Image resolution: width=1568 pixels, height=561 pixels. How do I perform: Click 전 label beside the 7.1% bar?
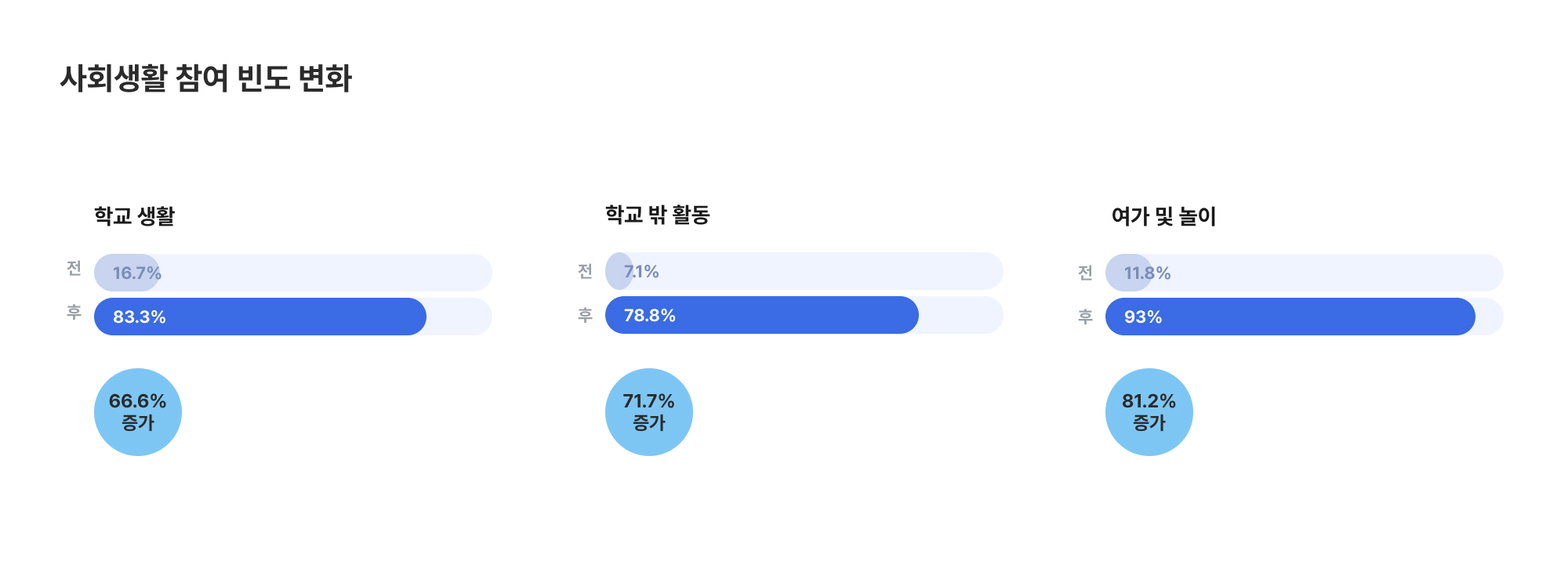[x=585, y=271]
